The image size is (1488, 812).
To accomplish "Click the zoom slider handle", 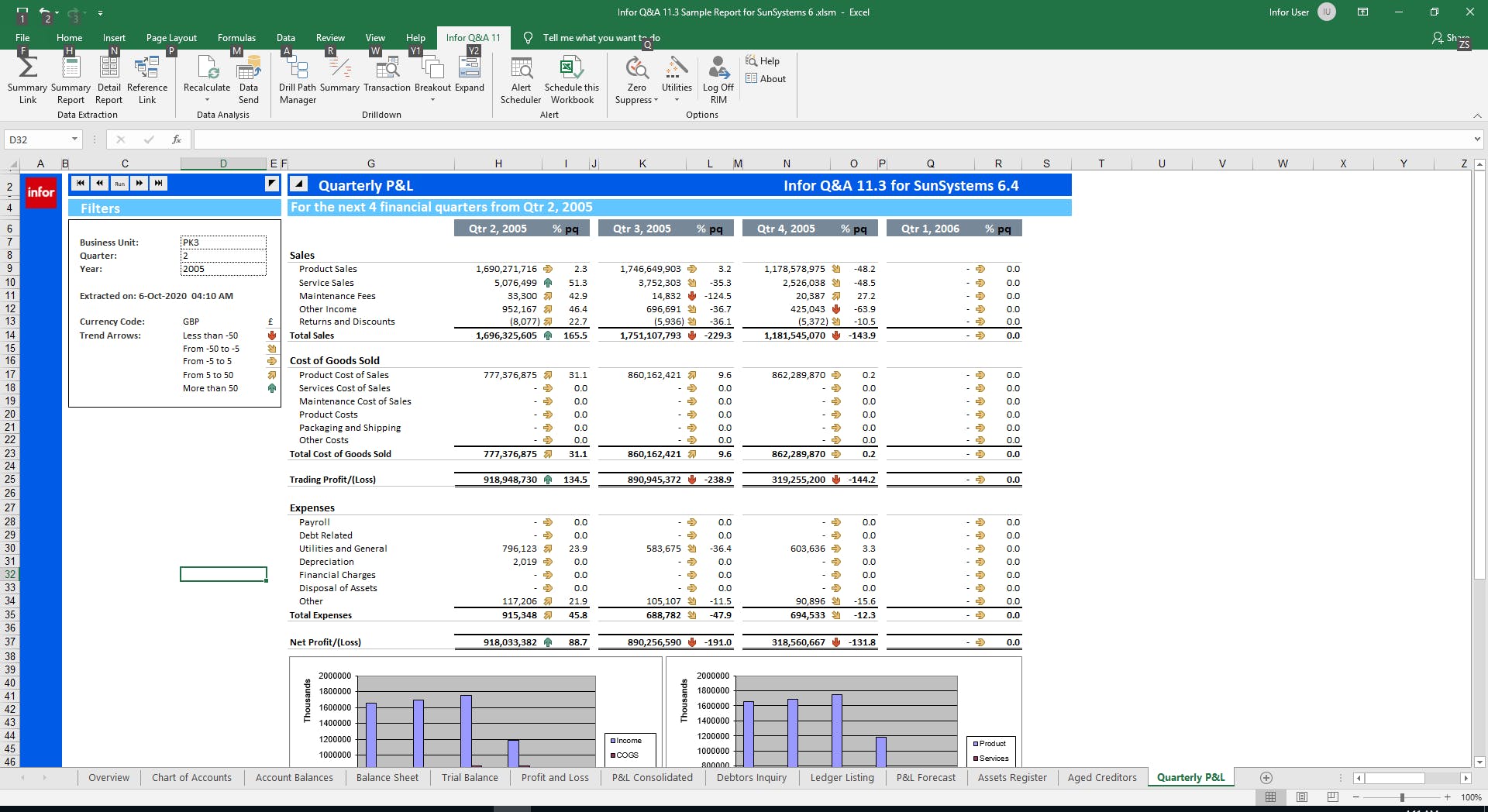I will (1401, 797).
